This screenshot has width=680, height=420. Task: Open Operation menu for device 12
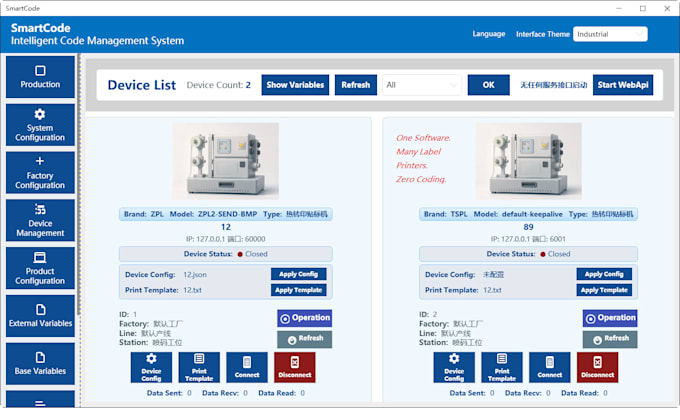304,318
